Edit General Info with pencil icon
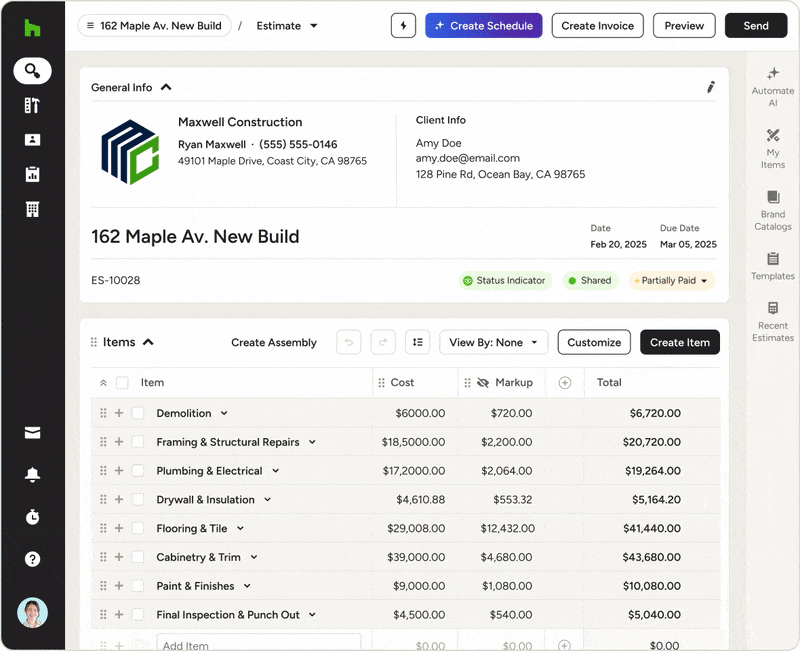Screen dimensions: 800x651 tap(711, 88)
